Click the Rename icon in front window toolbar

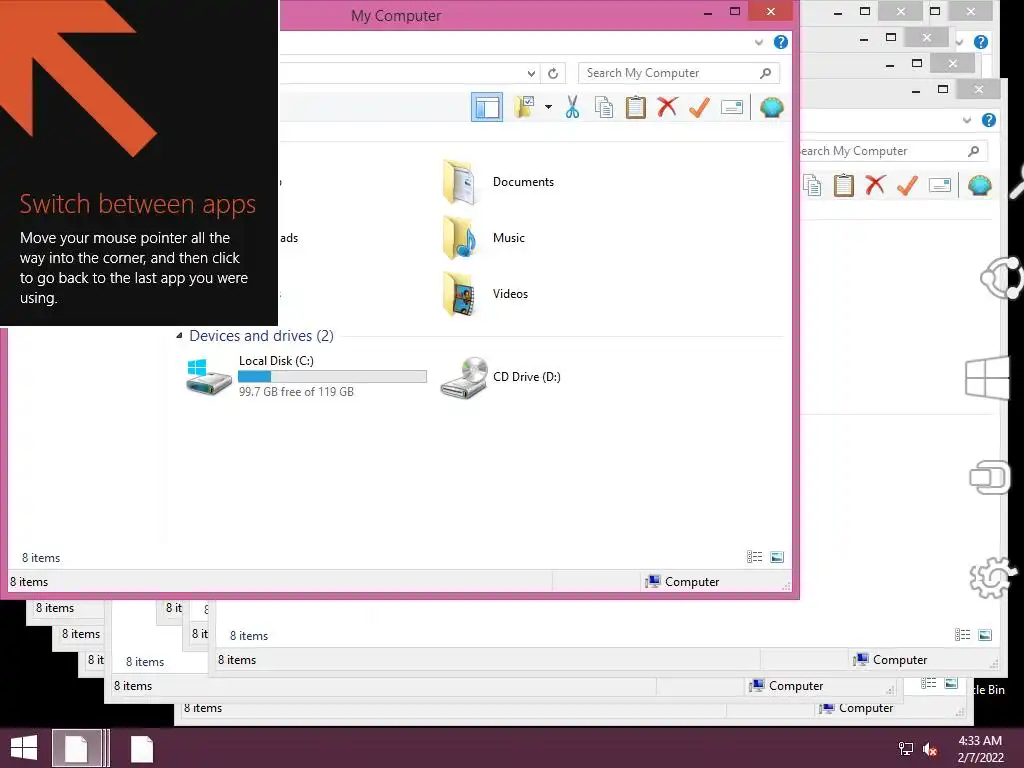731,107
